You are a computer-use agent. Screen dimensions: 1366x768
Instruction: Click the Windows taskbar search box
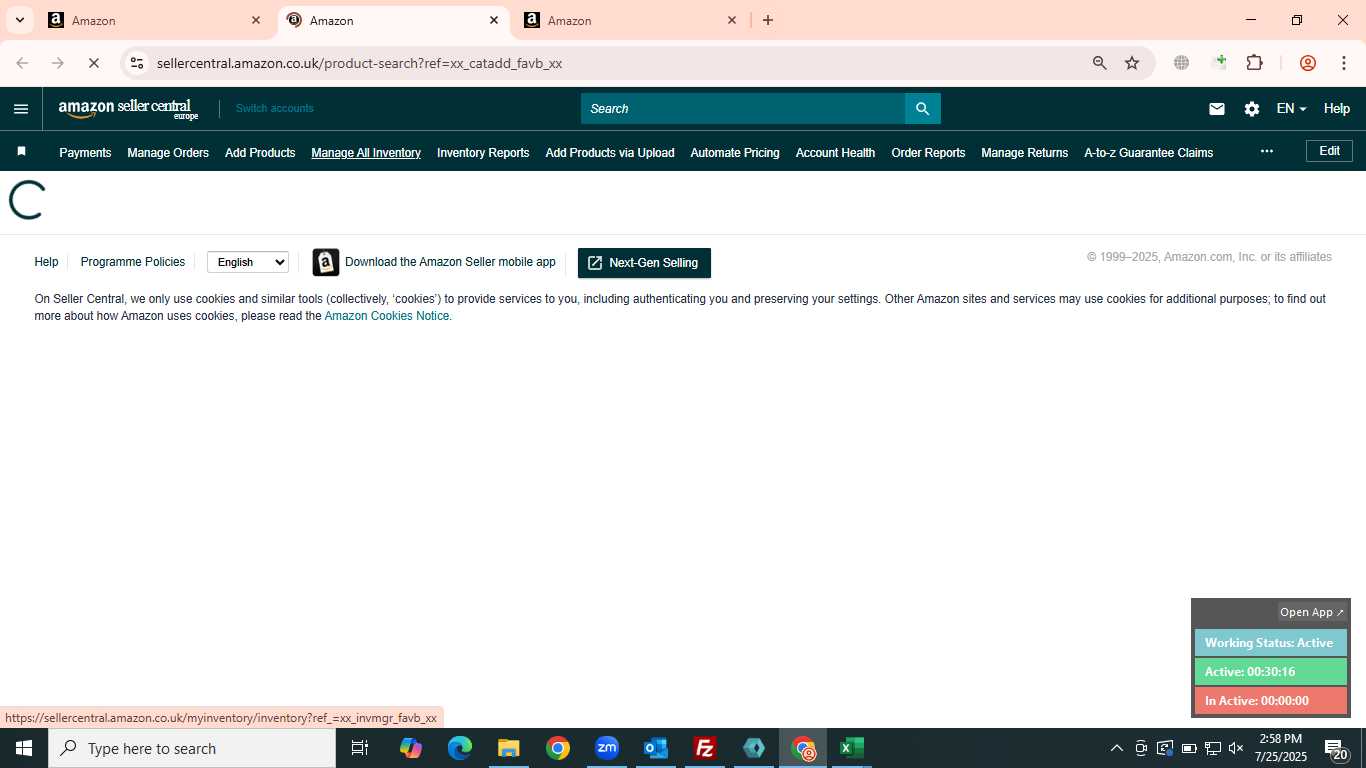point(192,748)
